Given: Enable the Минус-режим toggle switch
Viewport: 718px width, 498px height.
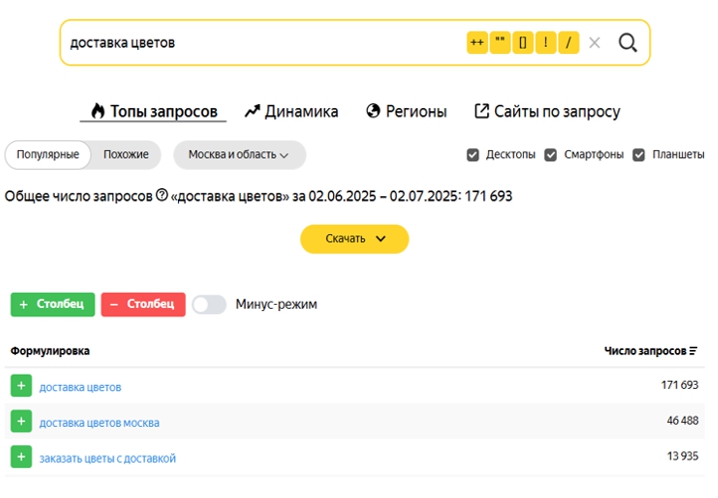Looking at the screenshot, I should coord(209,304).
